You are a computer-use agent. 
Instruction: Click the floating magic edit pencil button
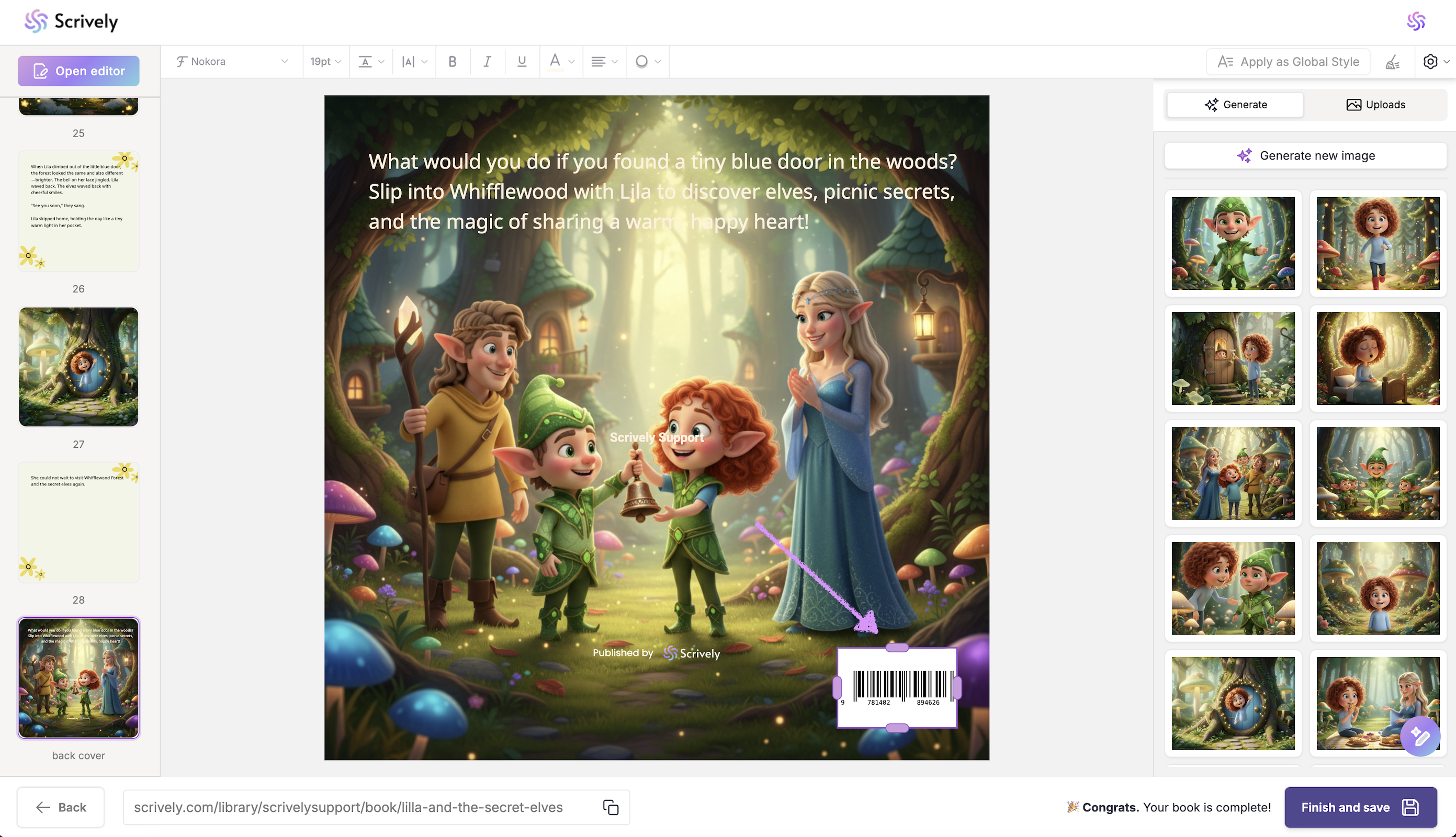tap(1419, 737)
